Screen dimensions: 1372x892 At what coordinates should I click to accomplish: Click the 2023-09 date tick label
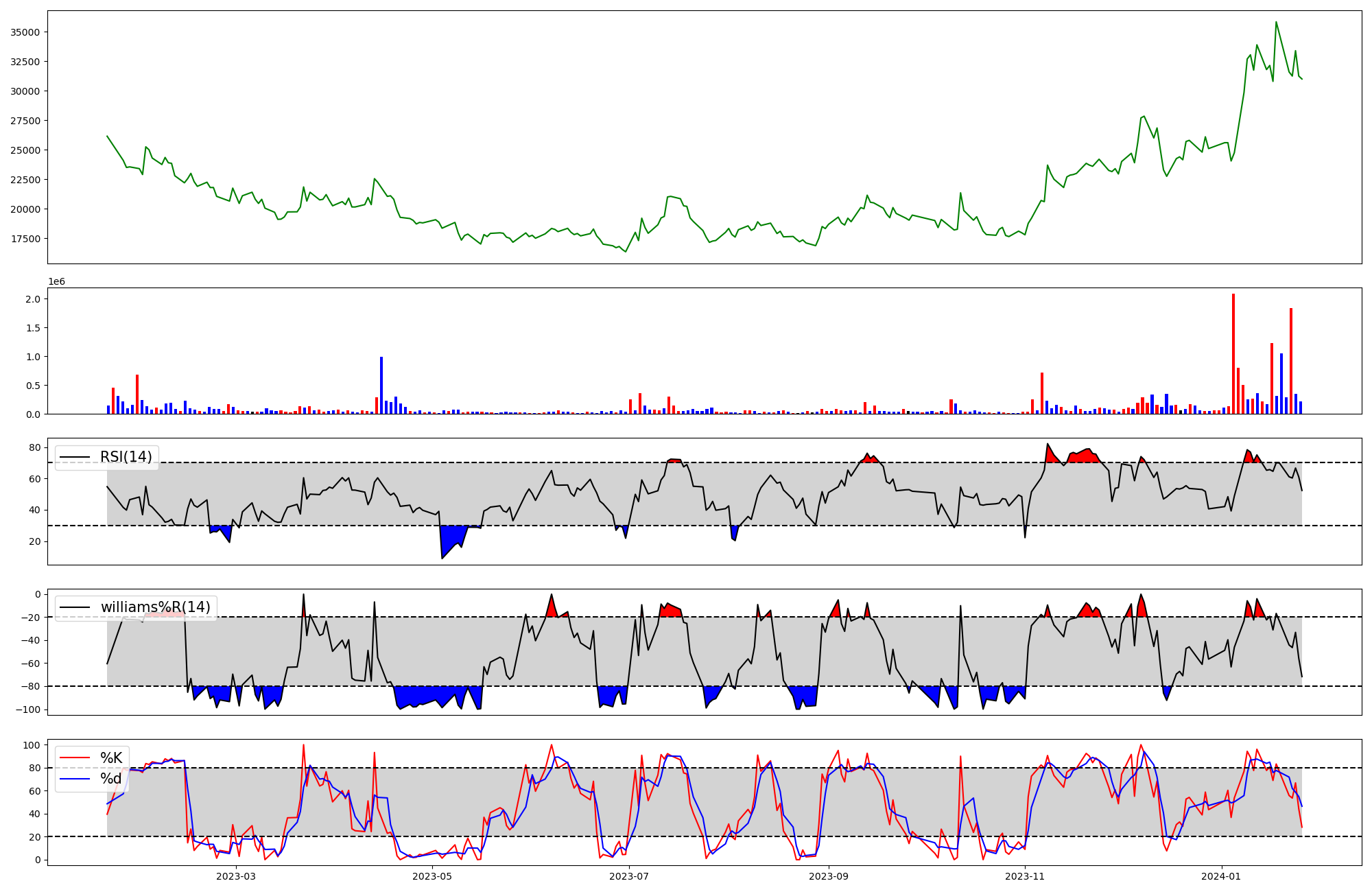click(x=829, y=876)
